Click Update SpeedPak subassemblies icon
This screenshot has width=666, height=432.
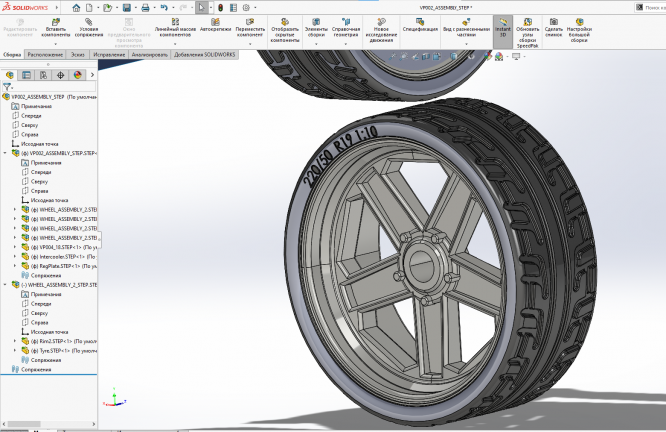coord(528,21)
